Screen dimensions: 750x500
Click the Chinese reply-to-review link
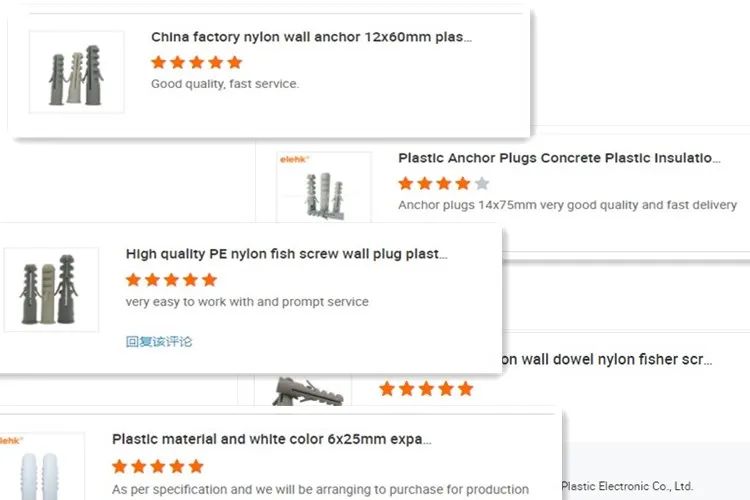coord(159,341)
